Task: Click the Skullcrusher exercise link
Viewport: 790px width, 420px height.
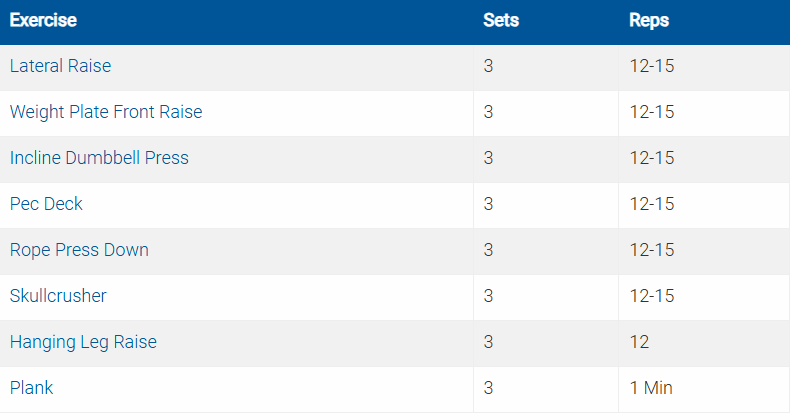Action: point(58,296)
